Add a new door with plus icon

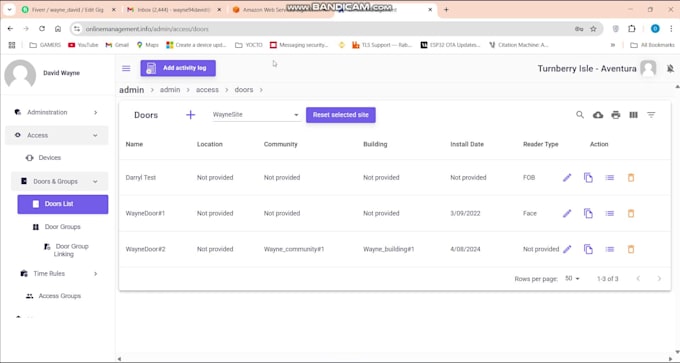click(190, 115)
